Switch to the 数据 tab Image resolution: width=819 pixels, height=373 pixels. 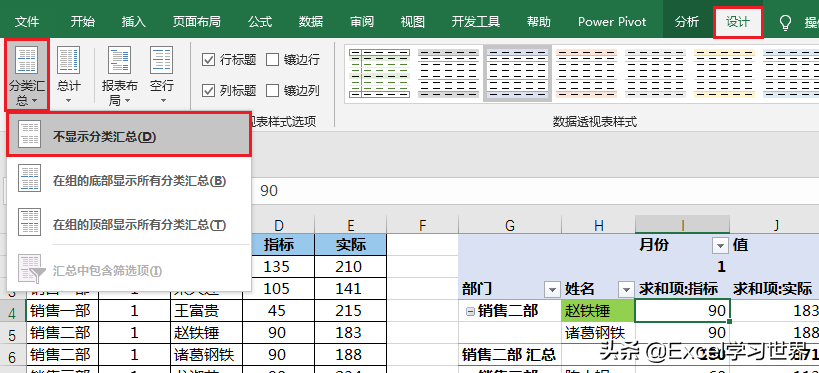(311, 21)
